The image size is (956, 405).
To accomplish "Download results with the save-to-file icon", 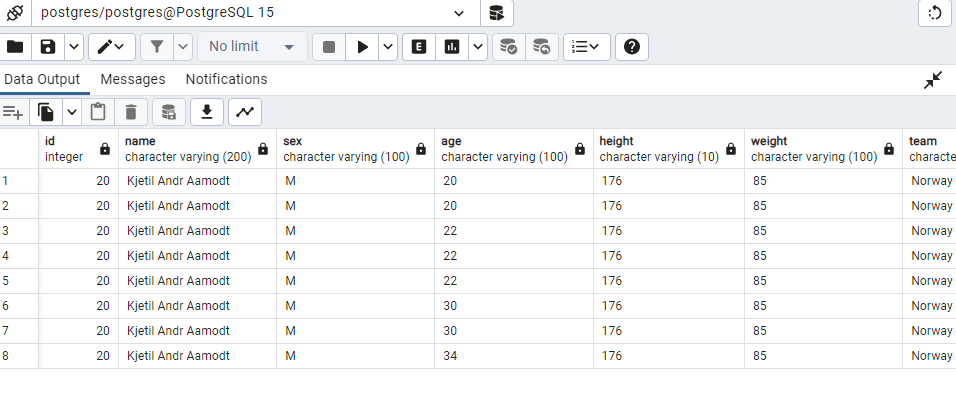I will tap(207, 112).
